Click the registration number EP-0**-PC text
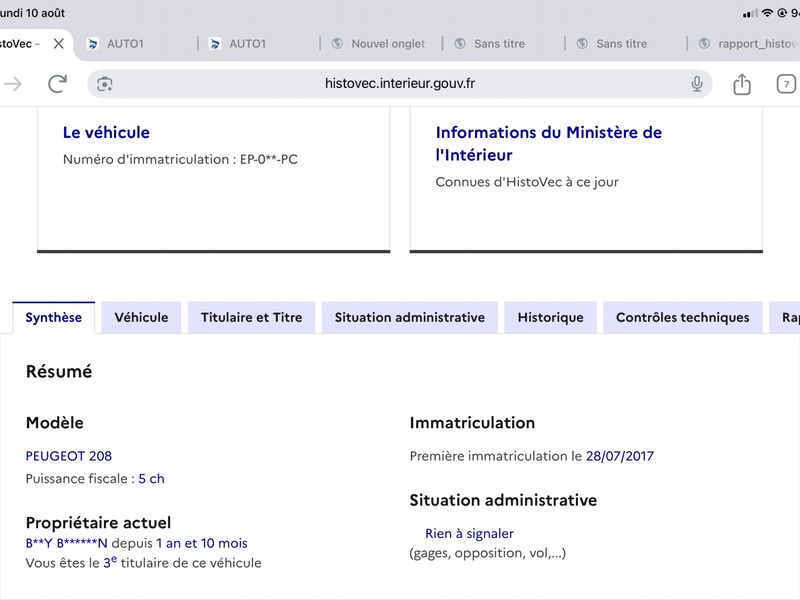This screenshot has height=600, width=800. click(x=269, y=159)
